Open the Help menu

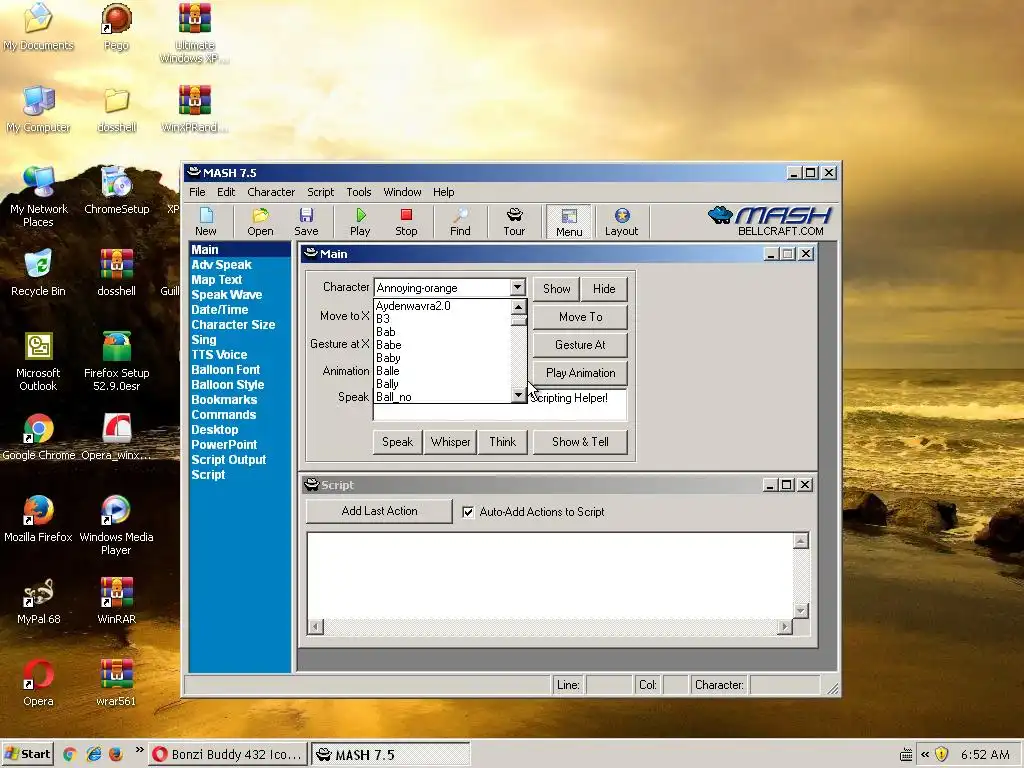(x=443, y=192)
